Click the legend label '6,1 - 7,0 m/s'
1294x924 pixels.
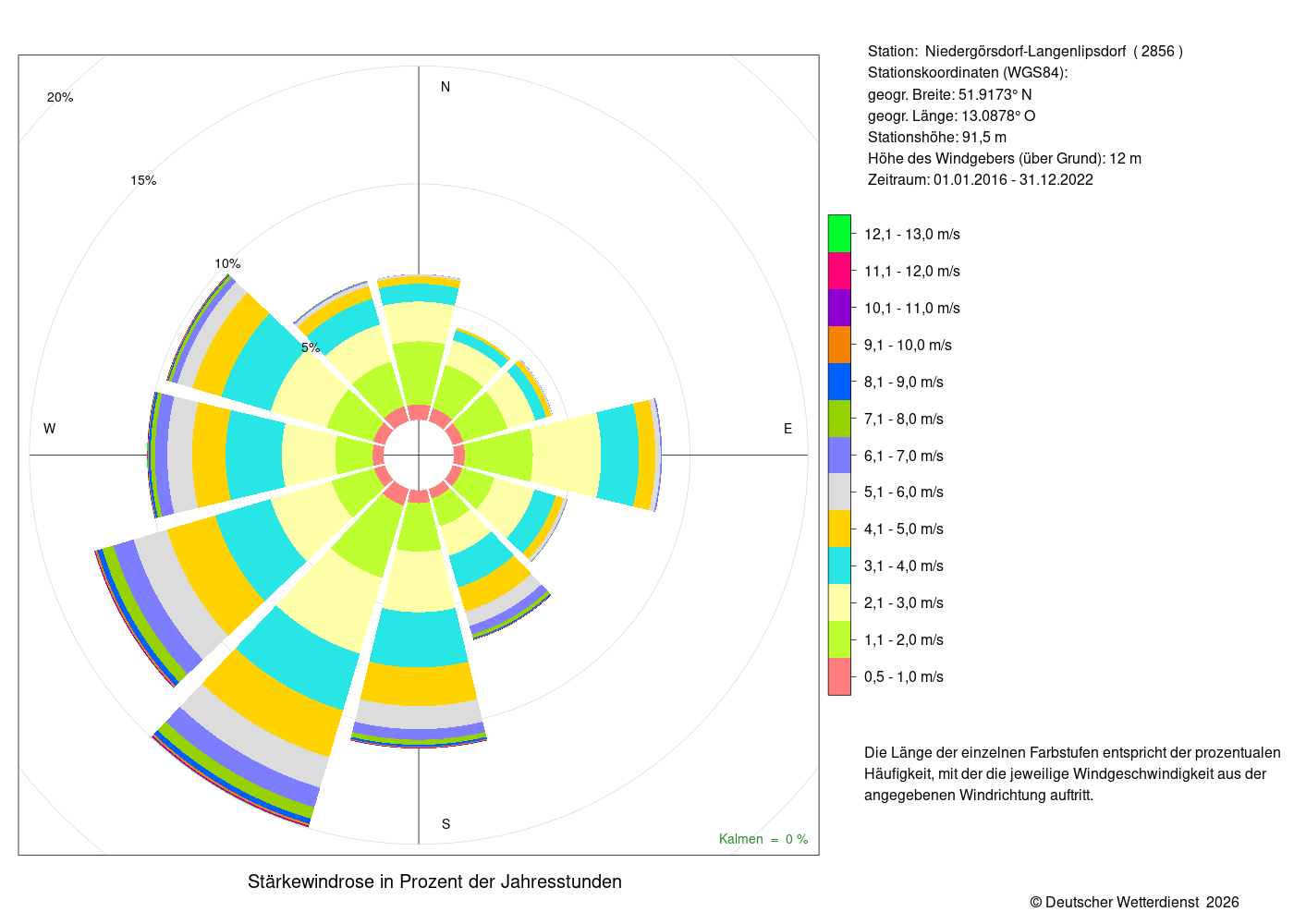tap(904, 456)
